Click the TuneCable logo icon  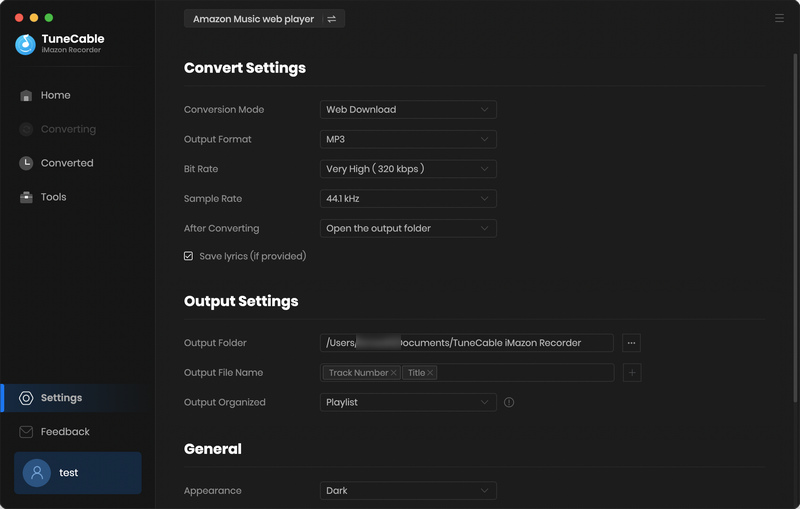pos(25,44)
